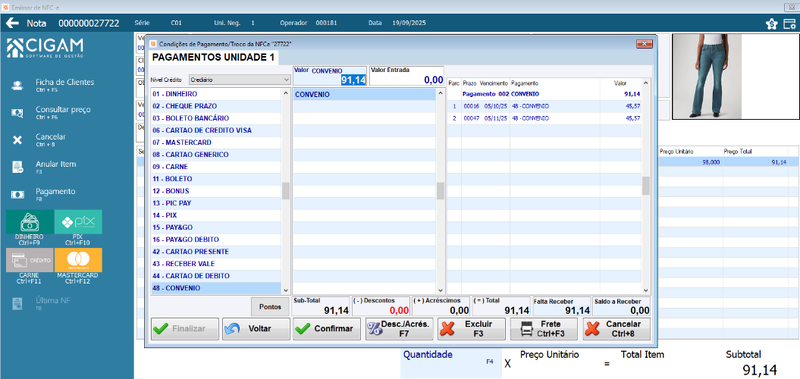Select the PAGAMENTOS UNIDADE 1 tab
The width and height of the screenshot is (800, 379).
(214, 57)
